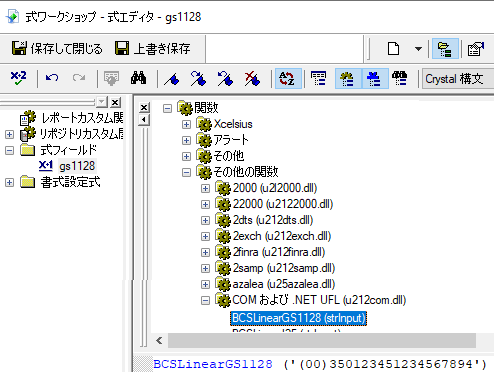Click the 式フィールド folder icon

27,150
